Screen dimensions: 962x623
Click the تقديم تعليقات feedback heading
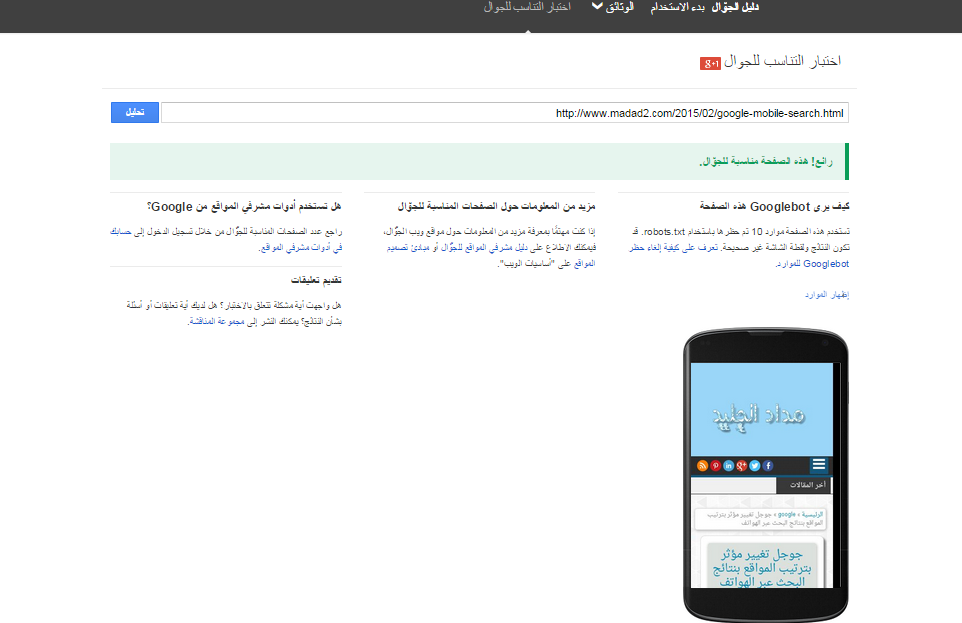[316, 281]
